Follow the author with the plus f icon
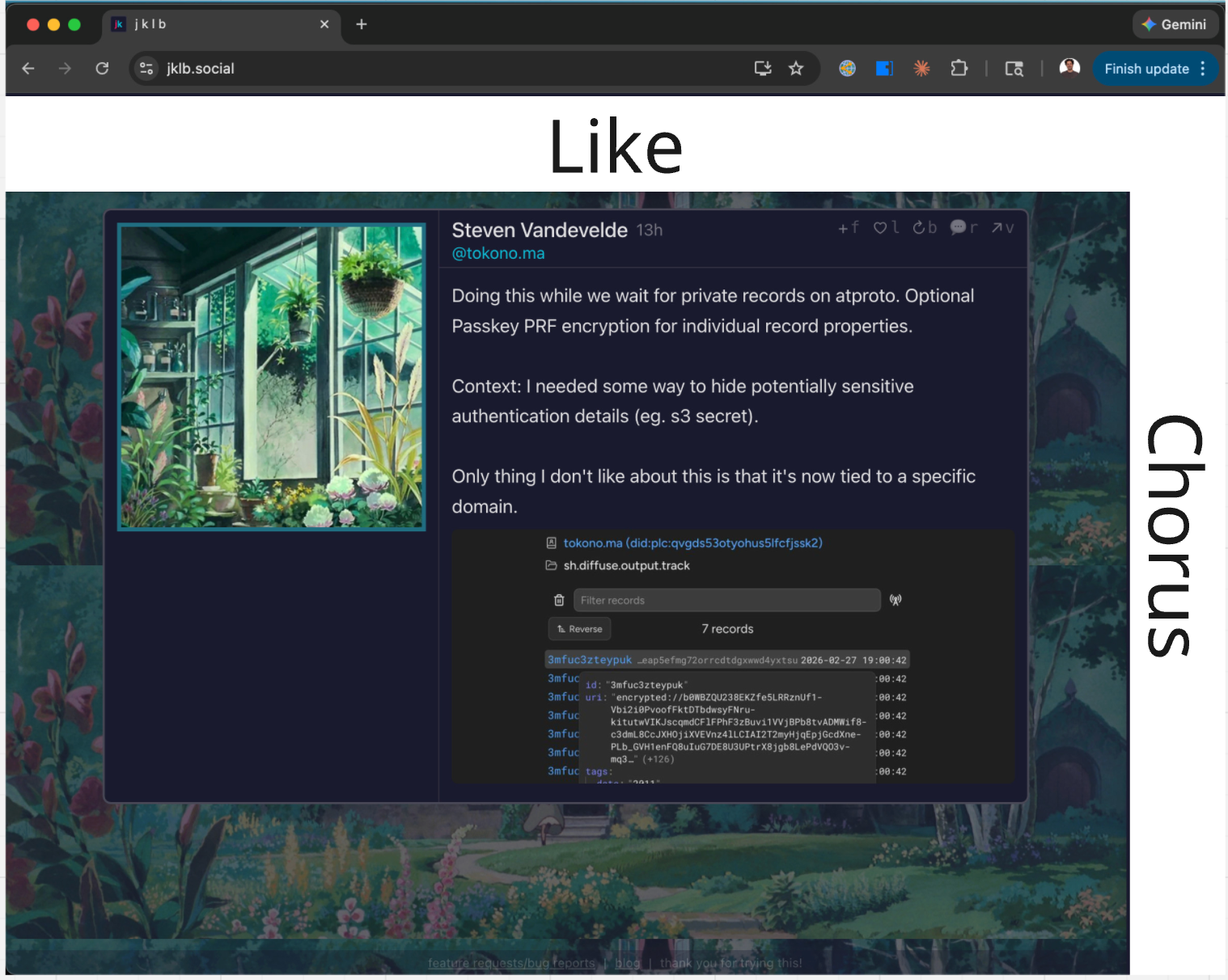This screenshot has height=980, width=1228. pos(848,228)
